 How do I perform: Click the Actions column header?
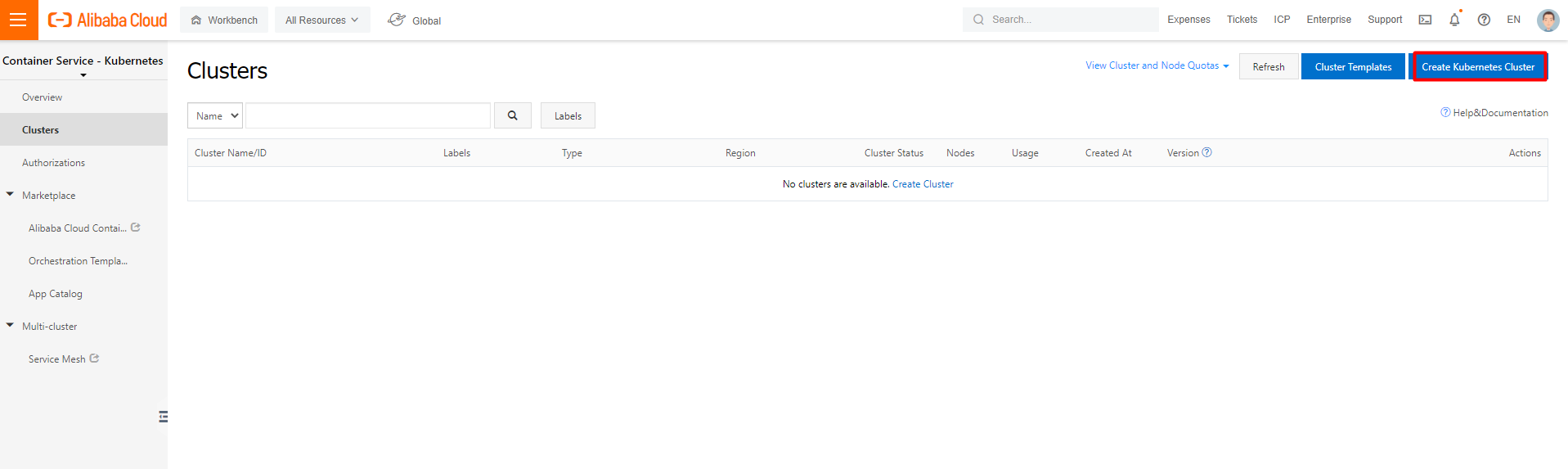tap(1525, 153)
